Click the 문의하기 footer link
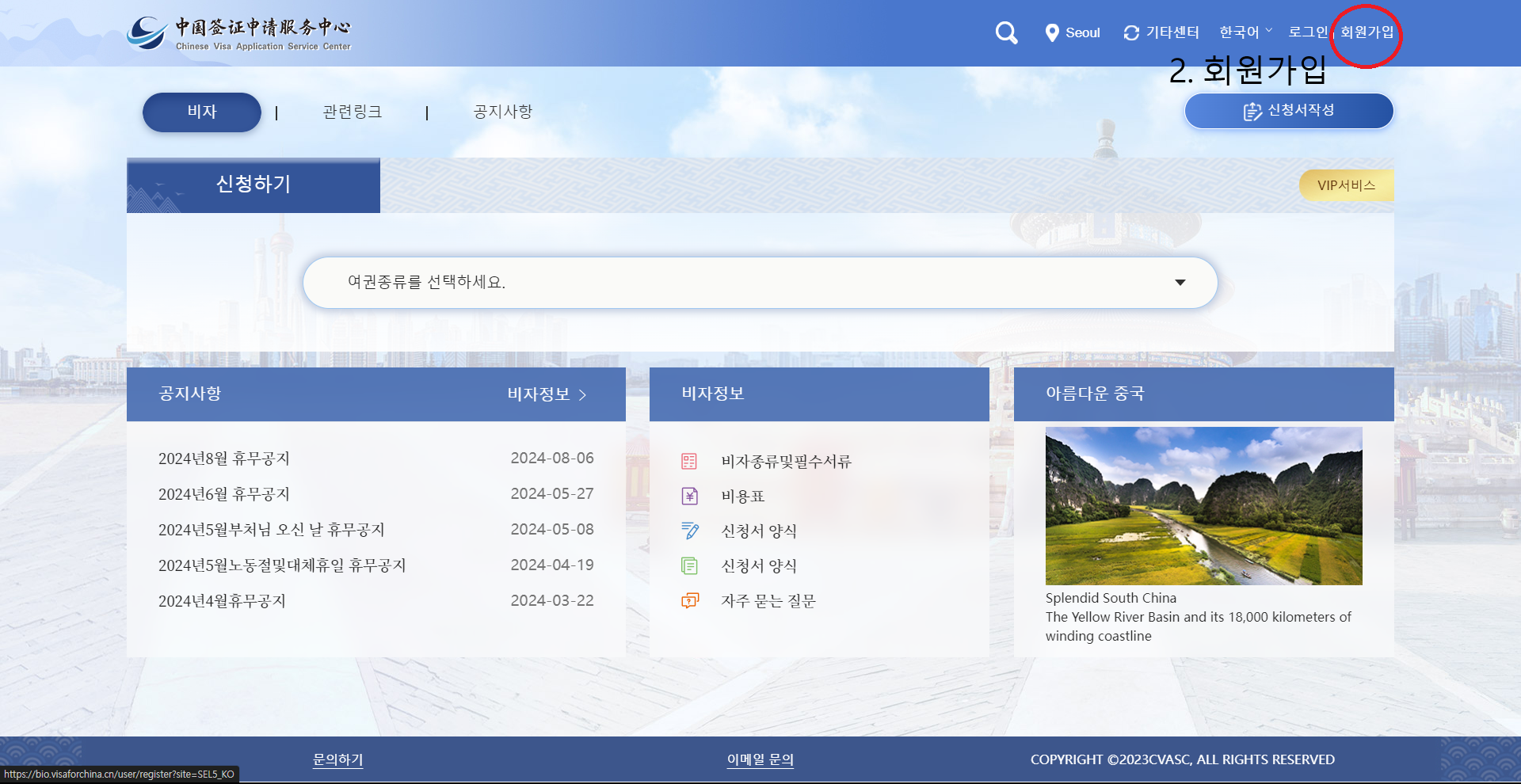 [337, 759]
